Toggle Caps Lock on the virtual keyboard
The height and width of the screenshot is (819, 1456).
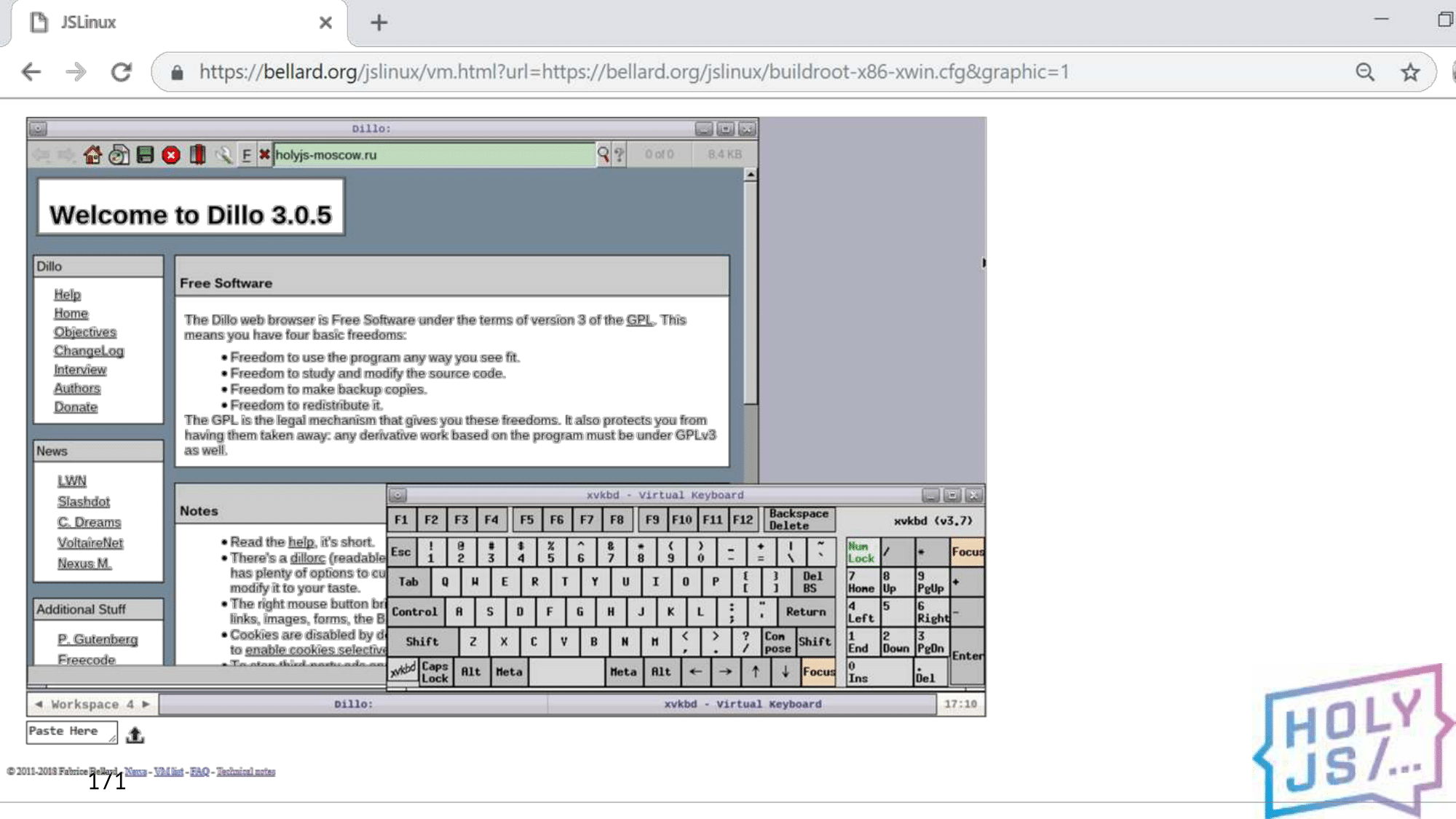435,671
